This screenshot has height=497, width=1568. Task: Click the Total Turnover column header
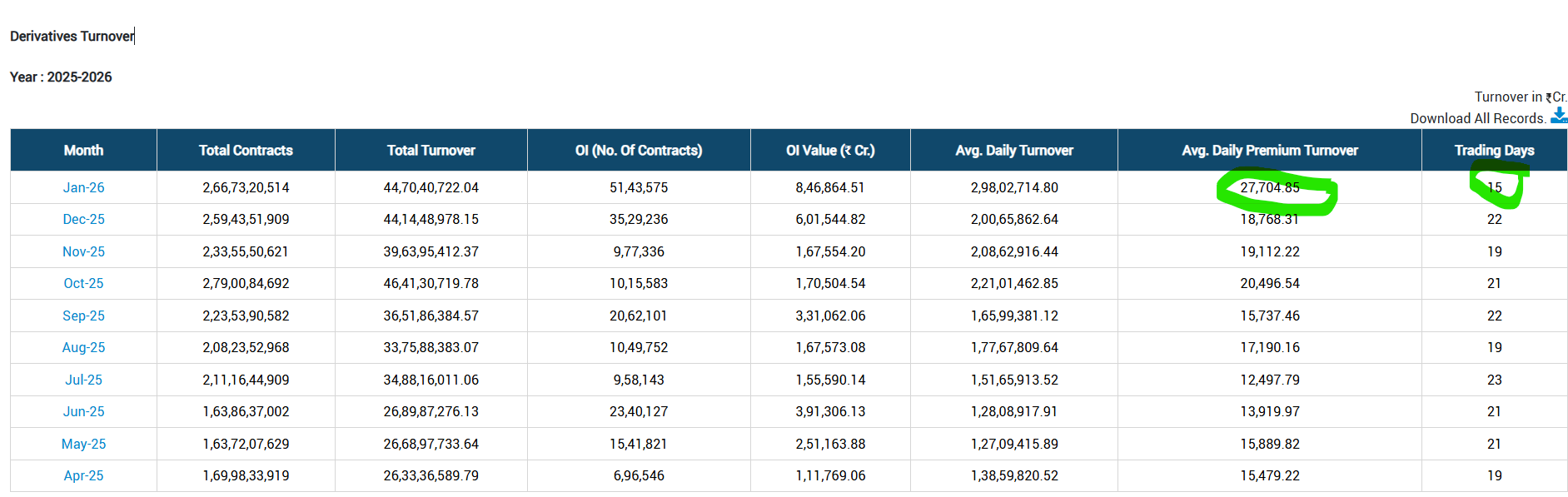(x=431, y=151)
